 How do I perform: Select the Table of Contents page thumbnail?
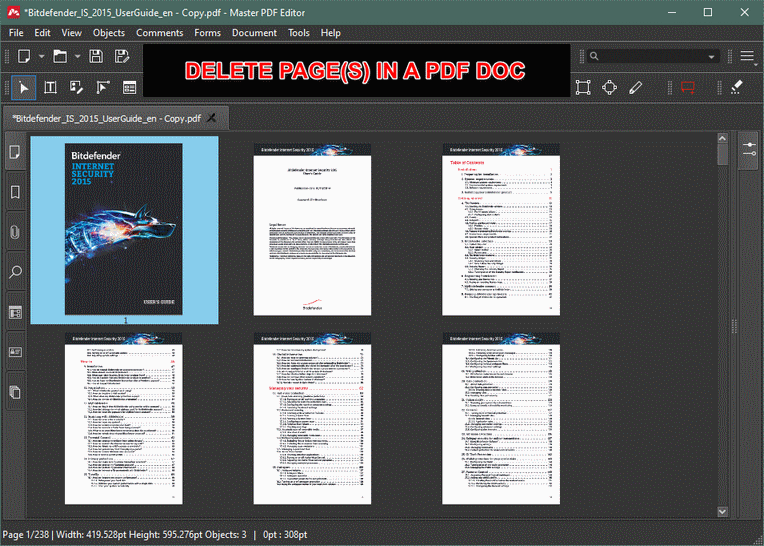(x=500, y=229)
